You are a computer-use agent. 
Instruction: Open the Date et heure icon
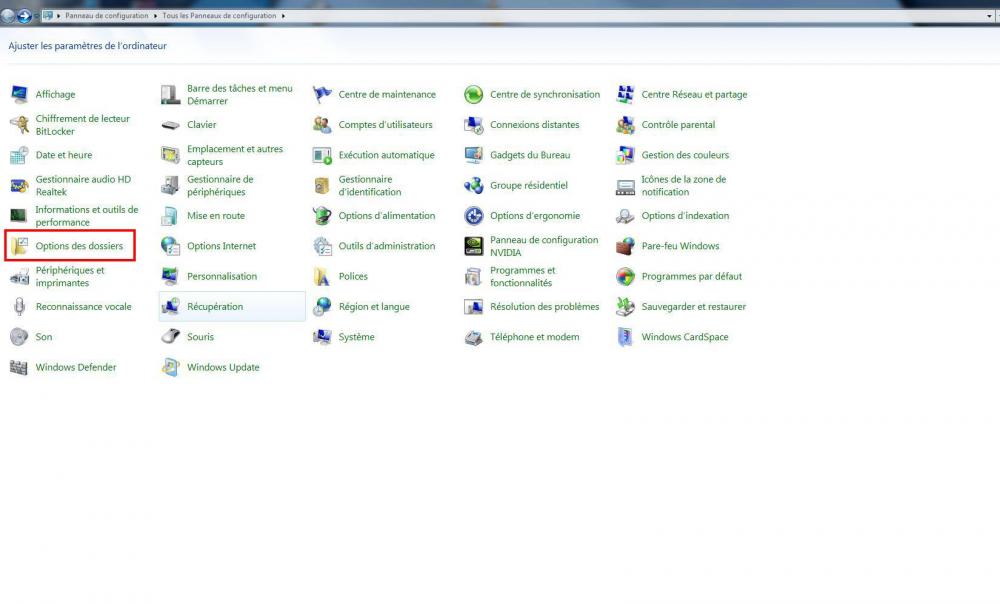[19, 155]
